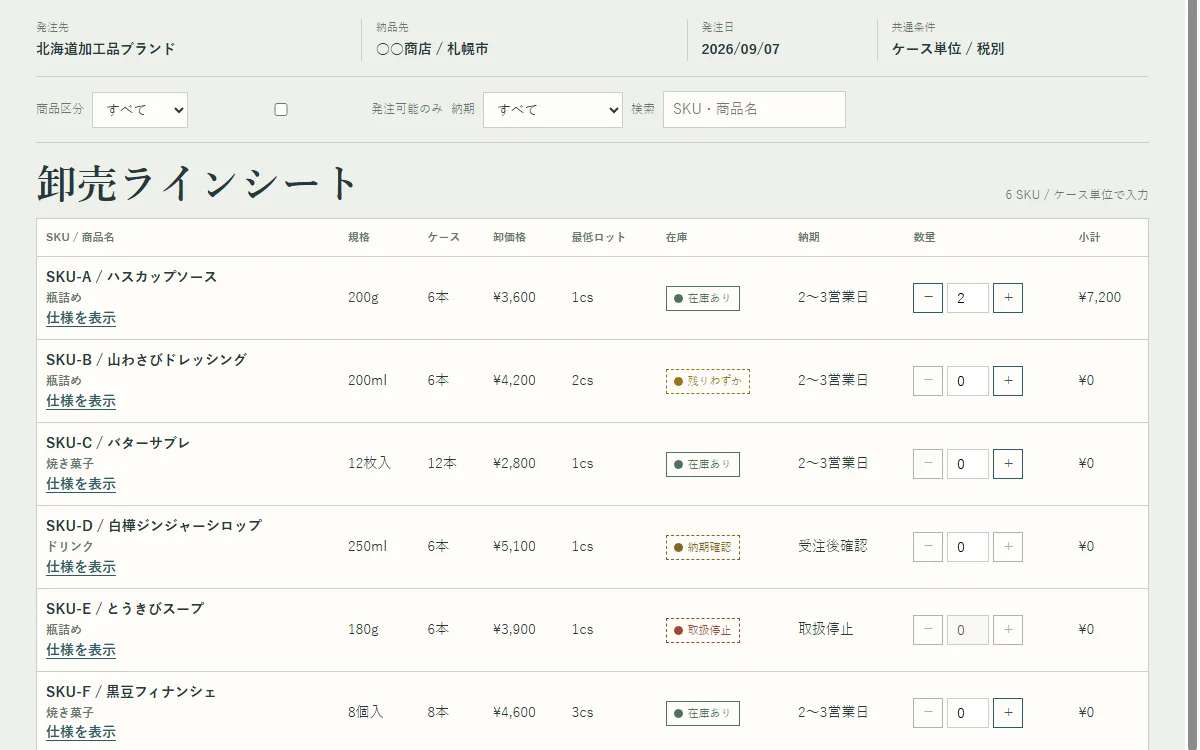Click the 数量 column header
1200x750 pixels.
pos(924,238)
